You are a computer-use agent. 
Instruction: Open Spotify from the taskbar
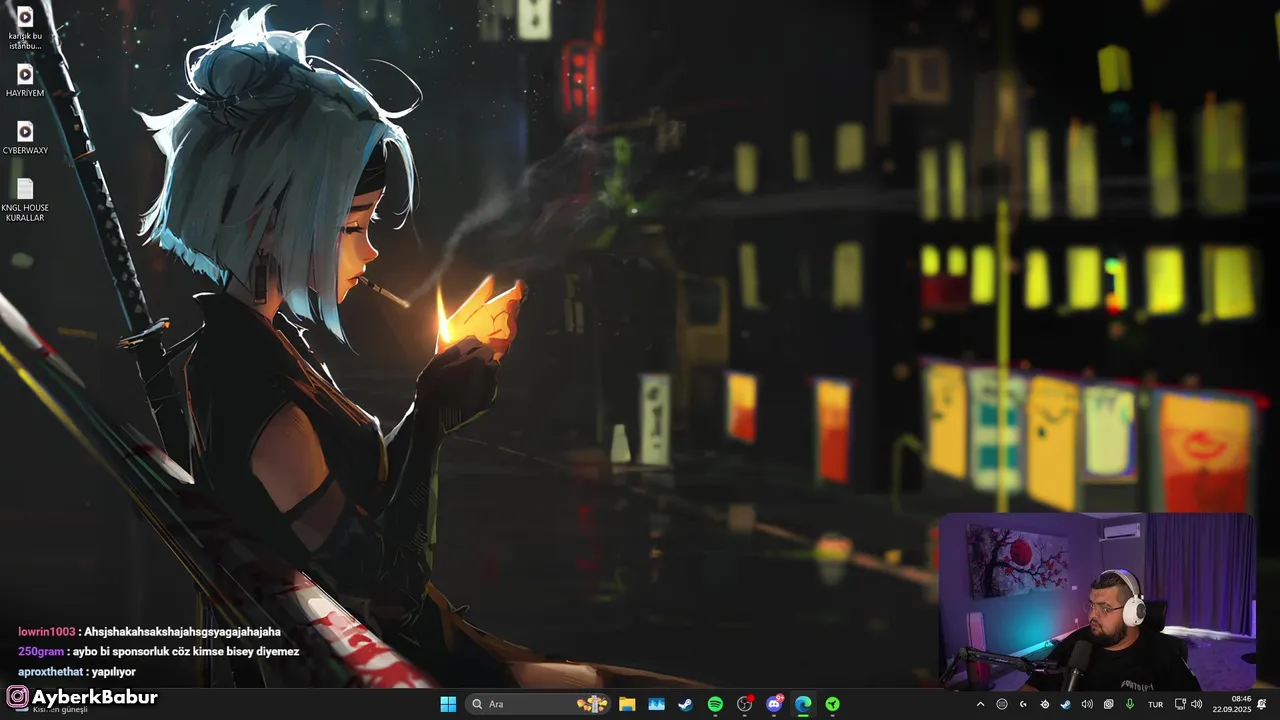tap(715, 704)
